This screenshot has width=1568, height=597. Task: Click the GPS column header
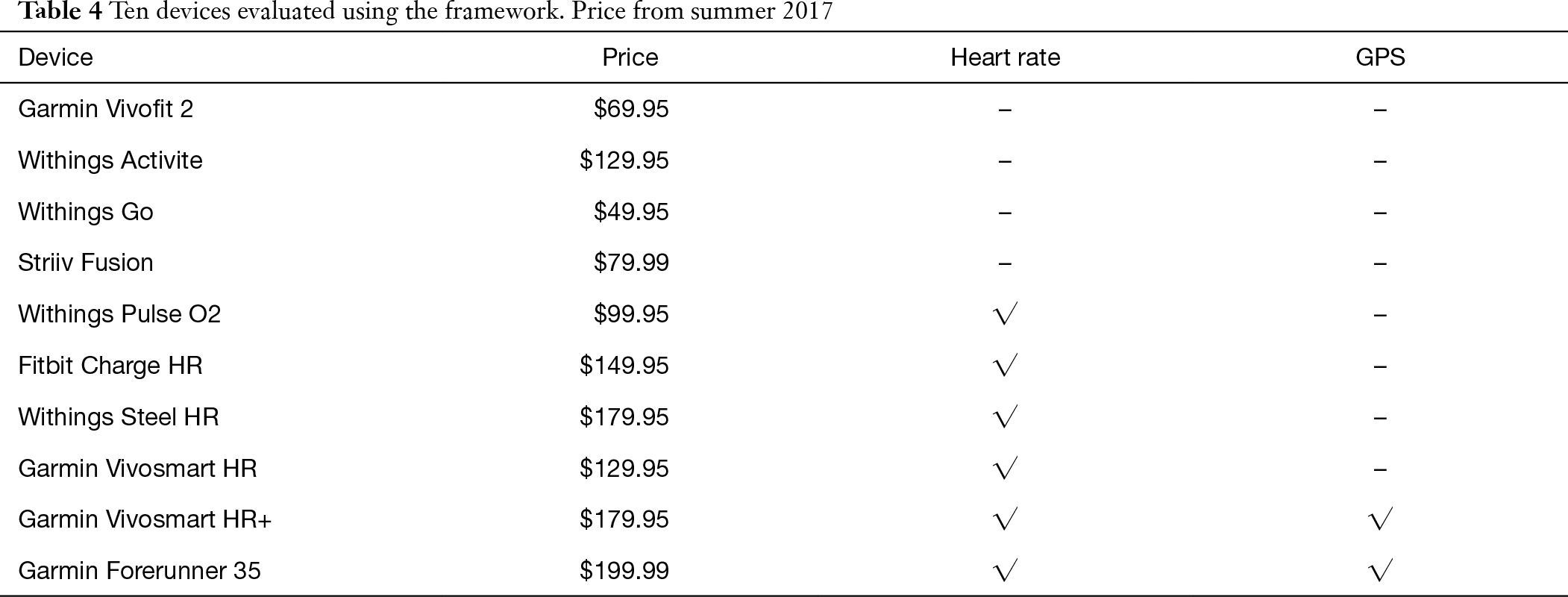point(1380,57)
